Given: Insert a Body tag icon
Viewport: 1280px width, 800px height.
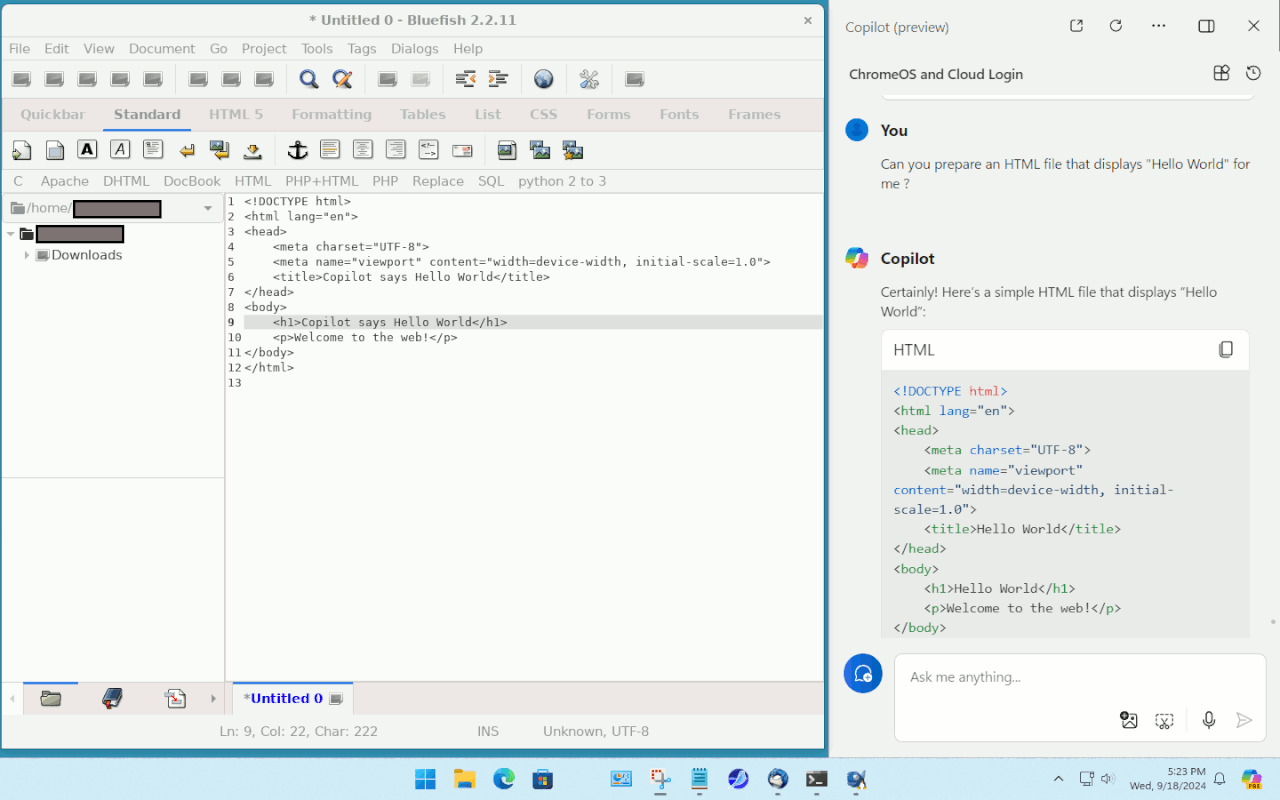Looking at the screenshot, I should click(x=55, y=150).
